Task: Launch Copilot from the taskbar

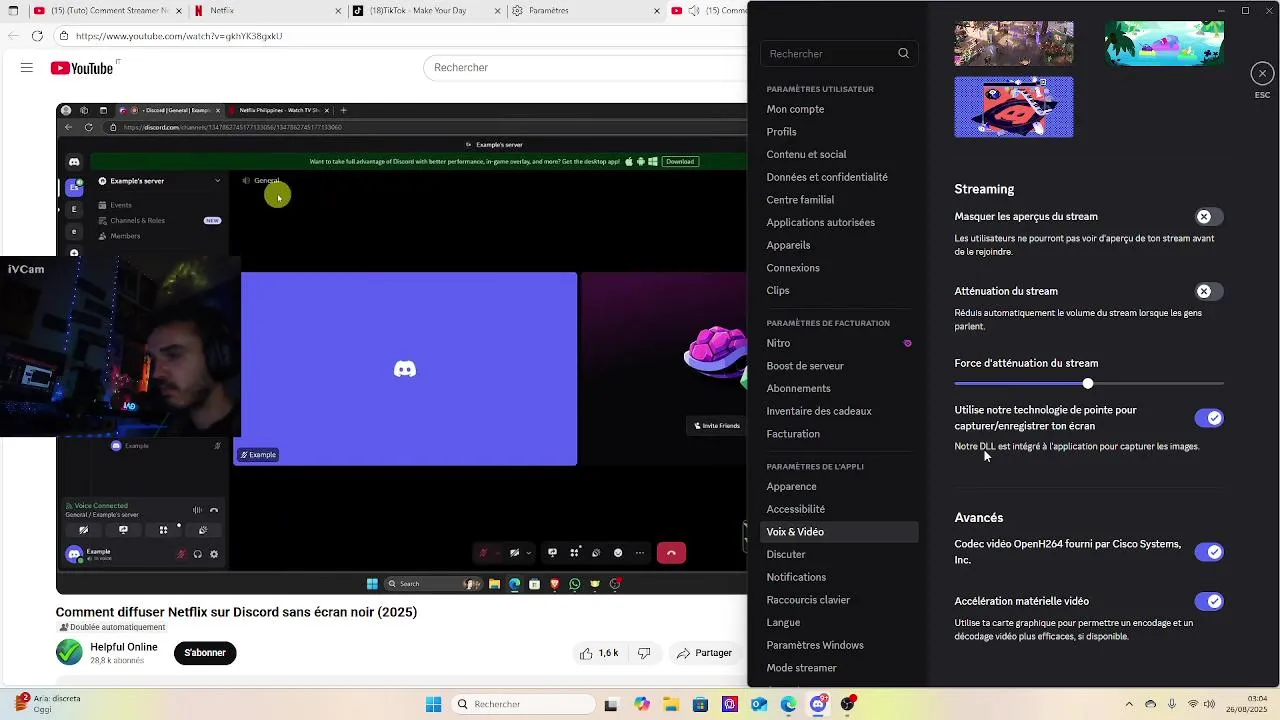Action: pyautogui.click(x=642, y=705)
